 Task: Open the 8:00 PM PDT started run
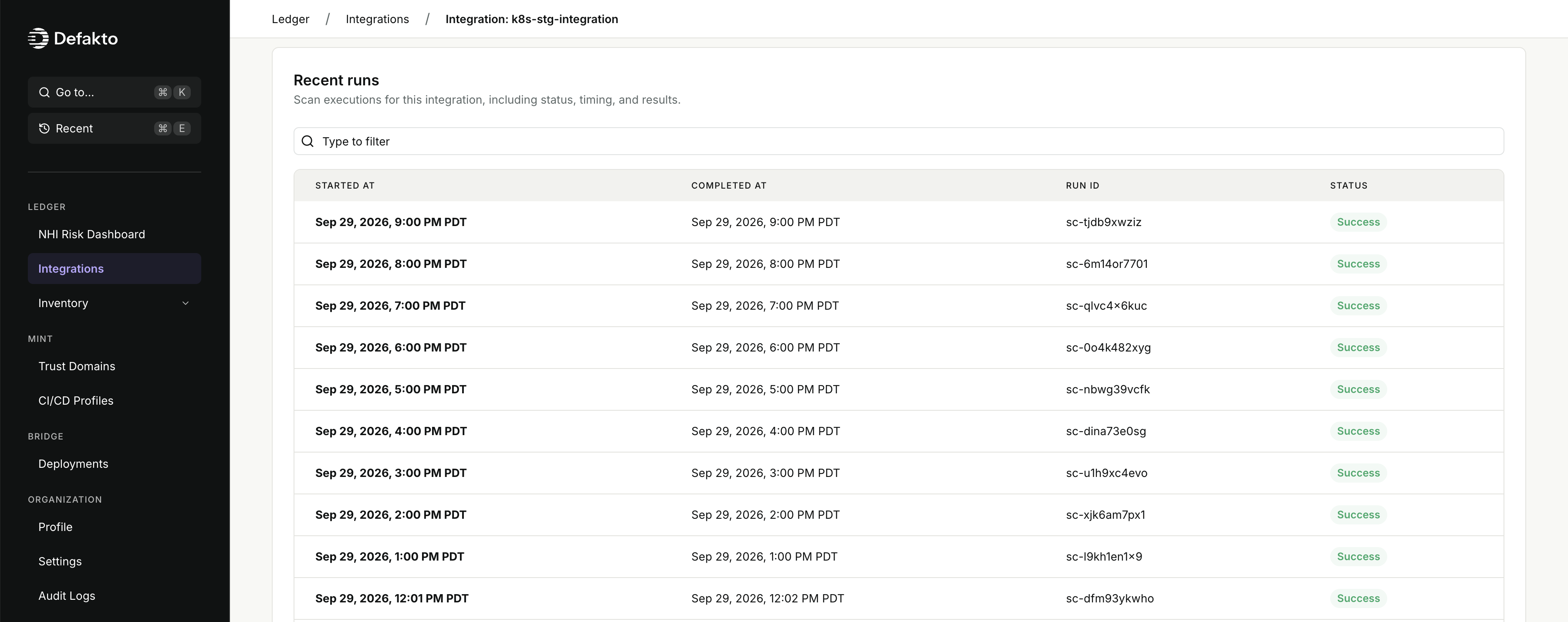pyautogui.click(x=391, y=264)
